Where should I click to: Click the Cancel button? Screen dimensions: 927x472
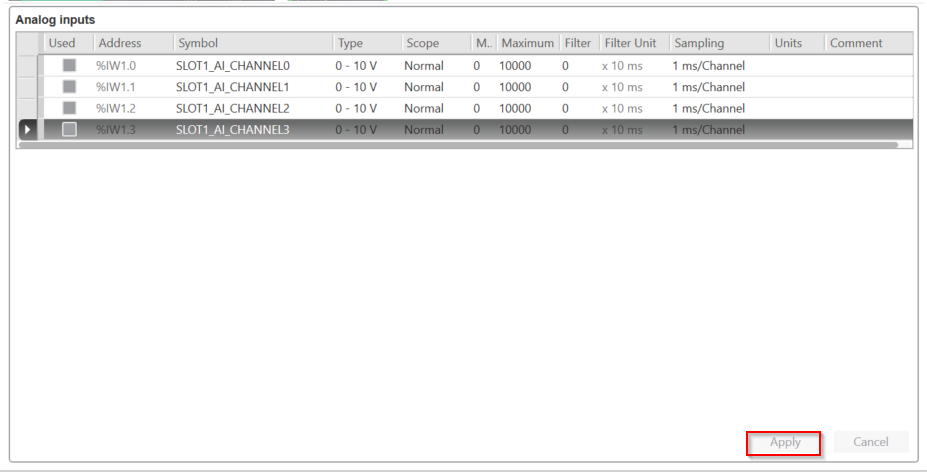pyautogui.click(x=870, y=442)
